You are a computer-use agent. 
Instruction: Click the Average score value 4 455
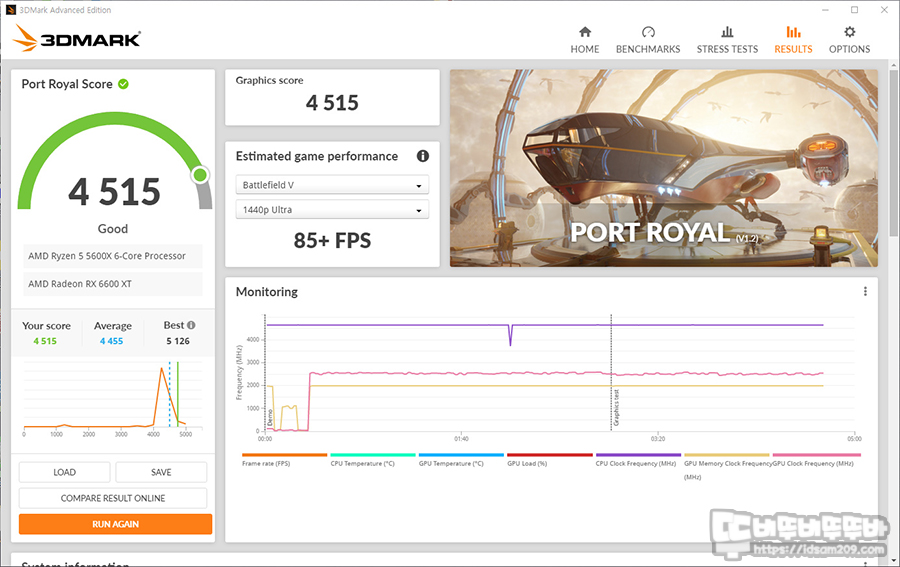click(x=111, y=341)
